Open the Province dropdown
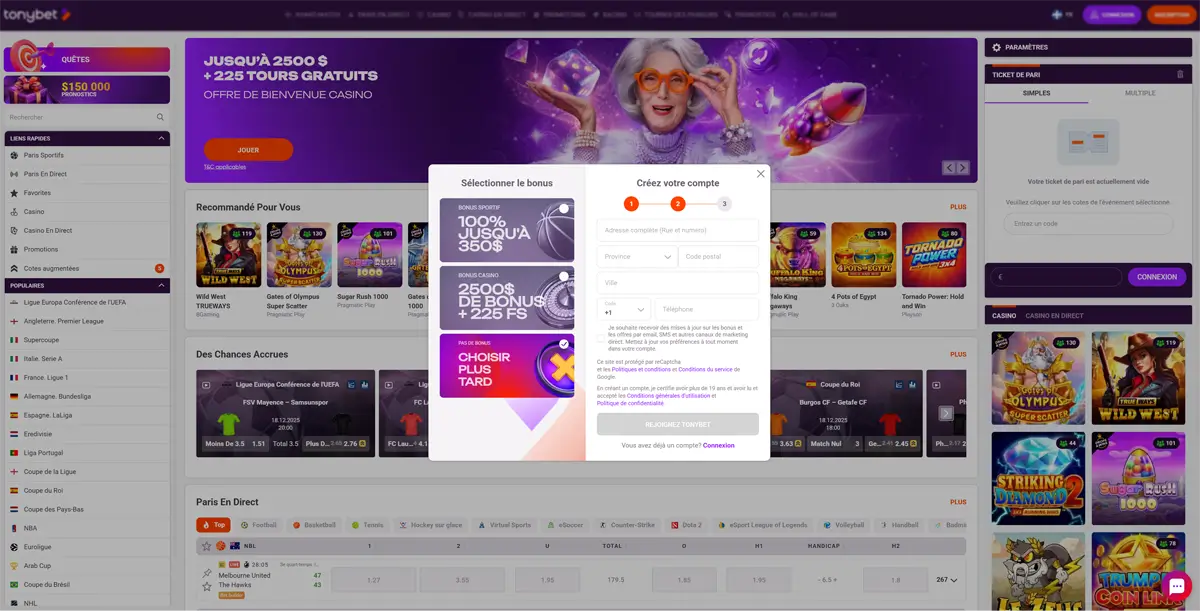 pyautogui.click(x=637, y=257)
